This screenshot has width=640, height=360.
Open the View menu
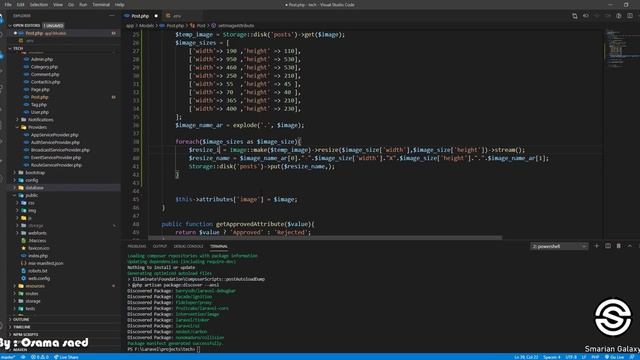click(x=58, y=4)
